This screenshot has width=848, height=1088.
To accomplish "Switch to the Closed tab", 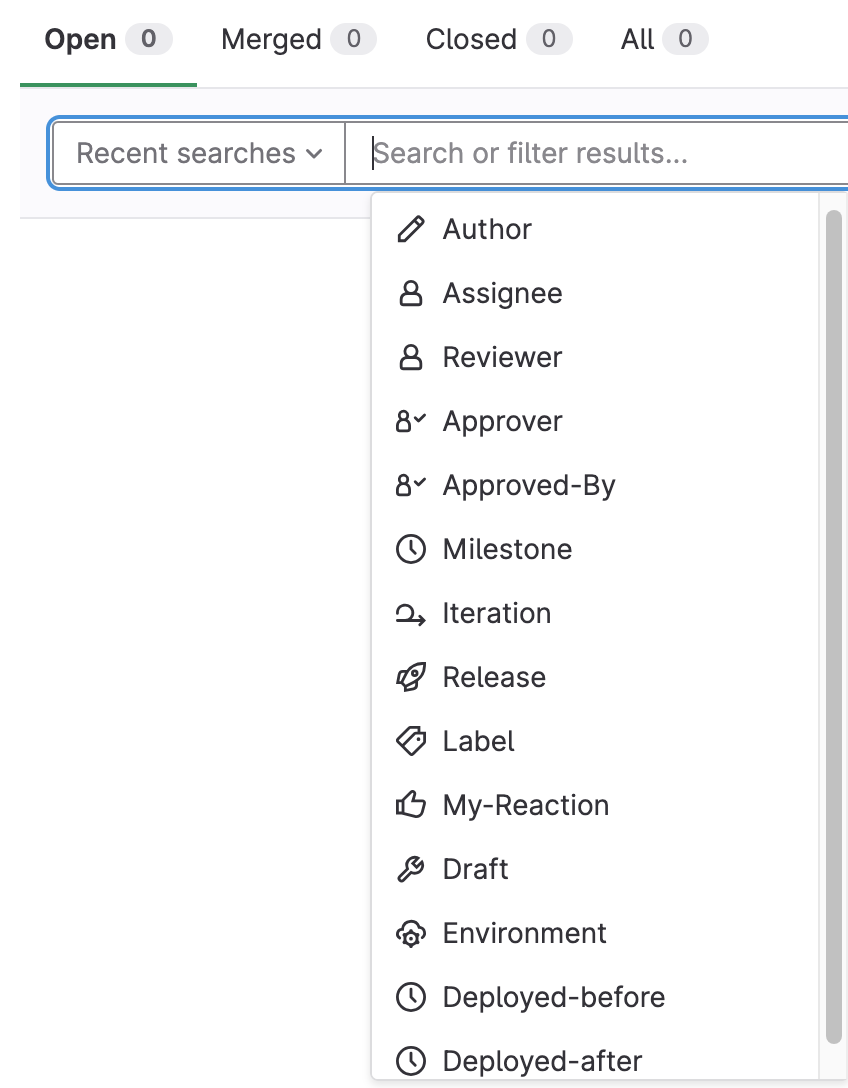I will [498, 40].
